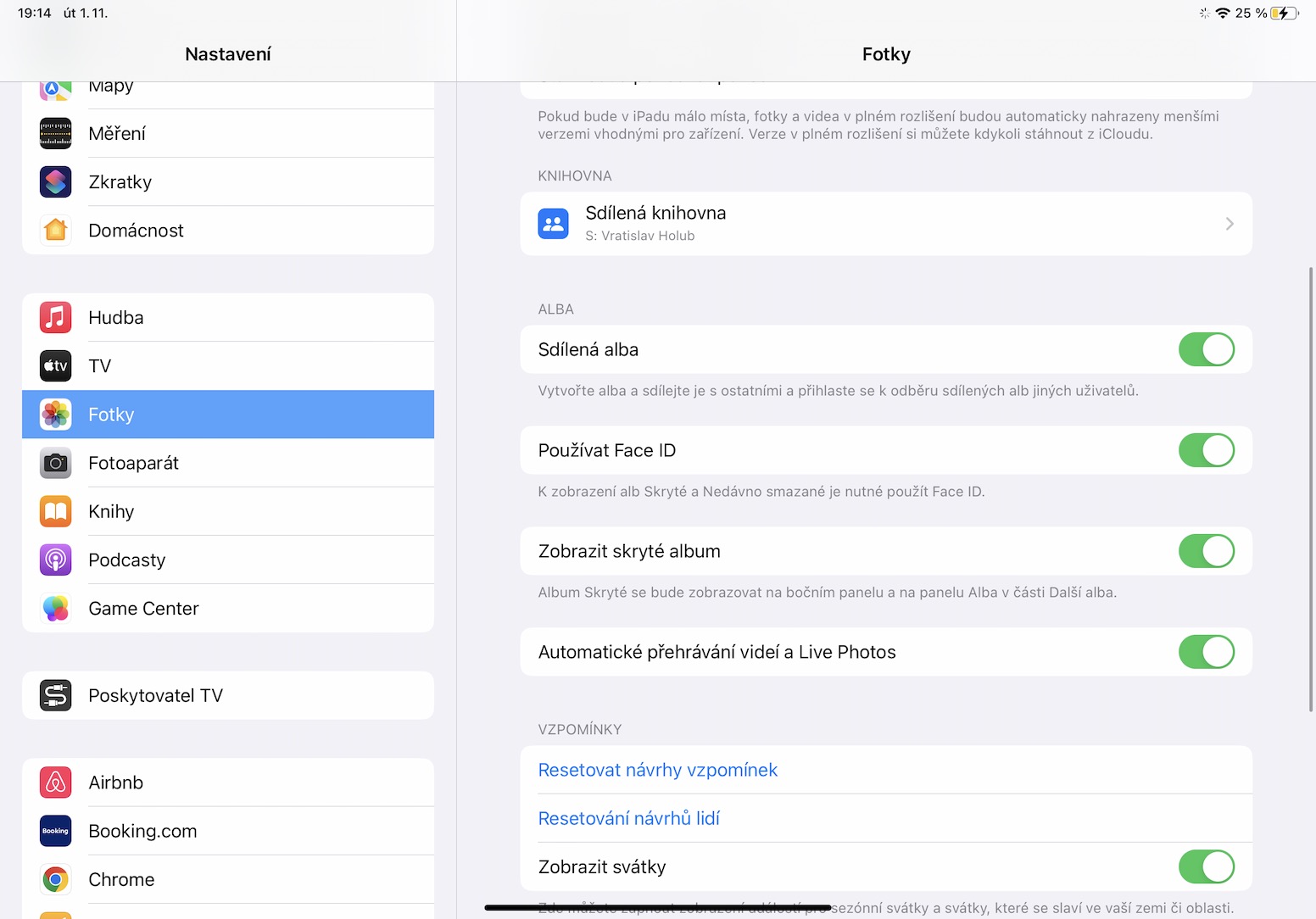This screenshot has width=1316, height=919.
Task: Tap the Apple TV icon
Action: click(56, 366)
